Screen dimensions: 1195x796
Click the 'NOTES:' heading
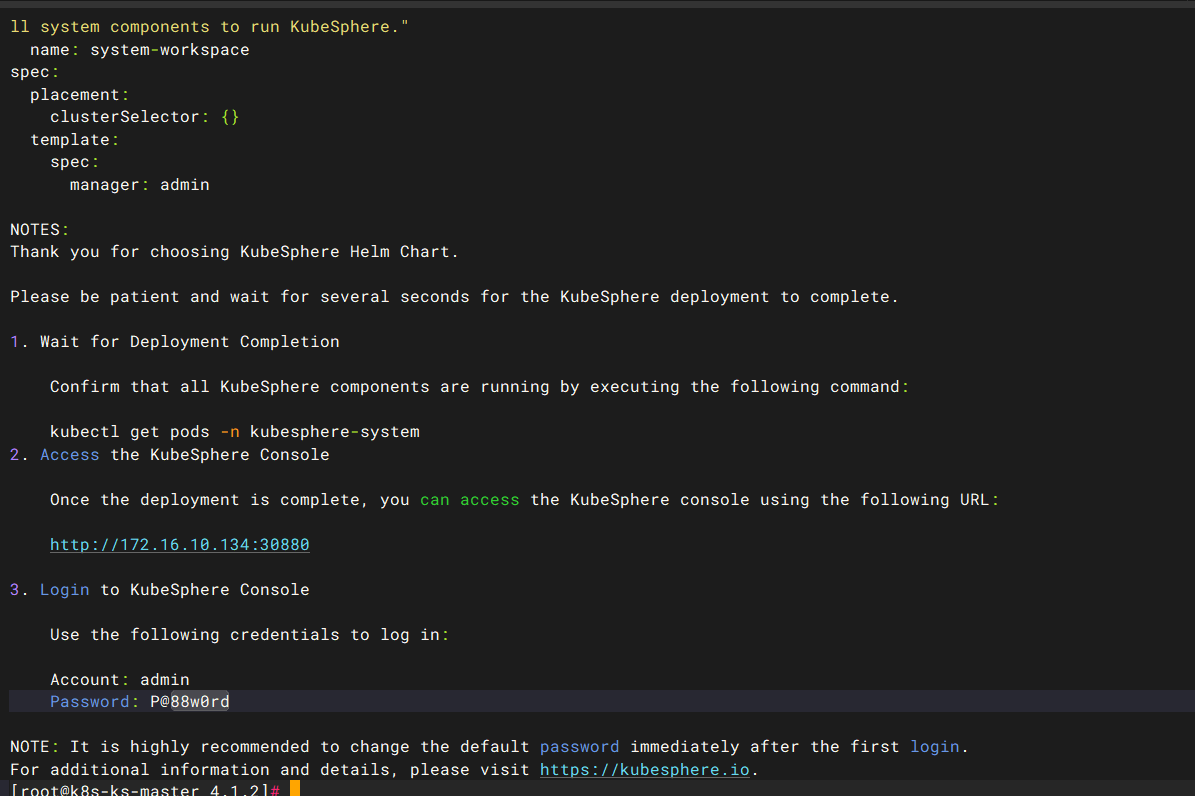pos(40,229)
